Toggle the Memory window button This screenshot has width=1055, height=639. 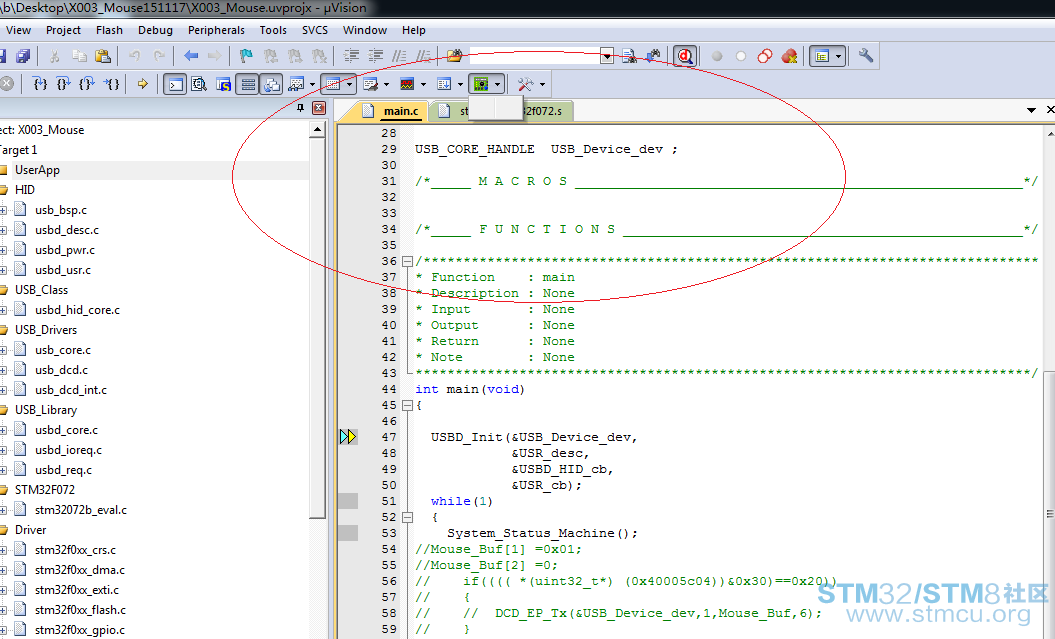tap(332, 84)
